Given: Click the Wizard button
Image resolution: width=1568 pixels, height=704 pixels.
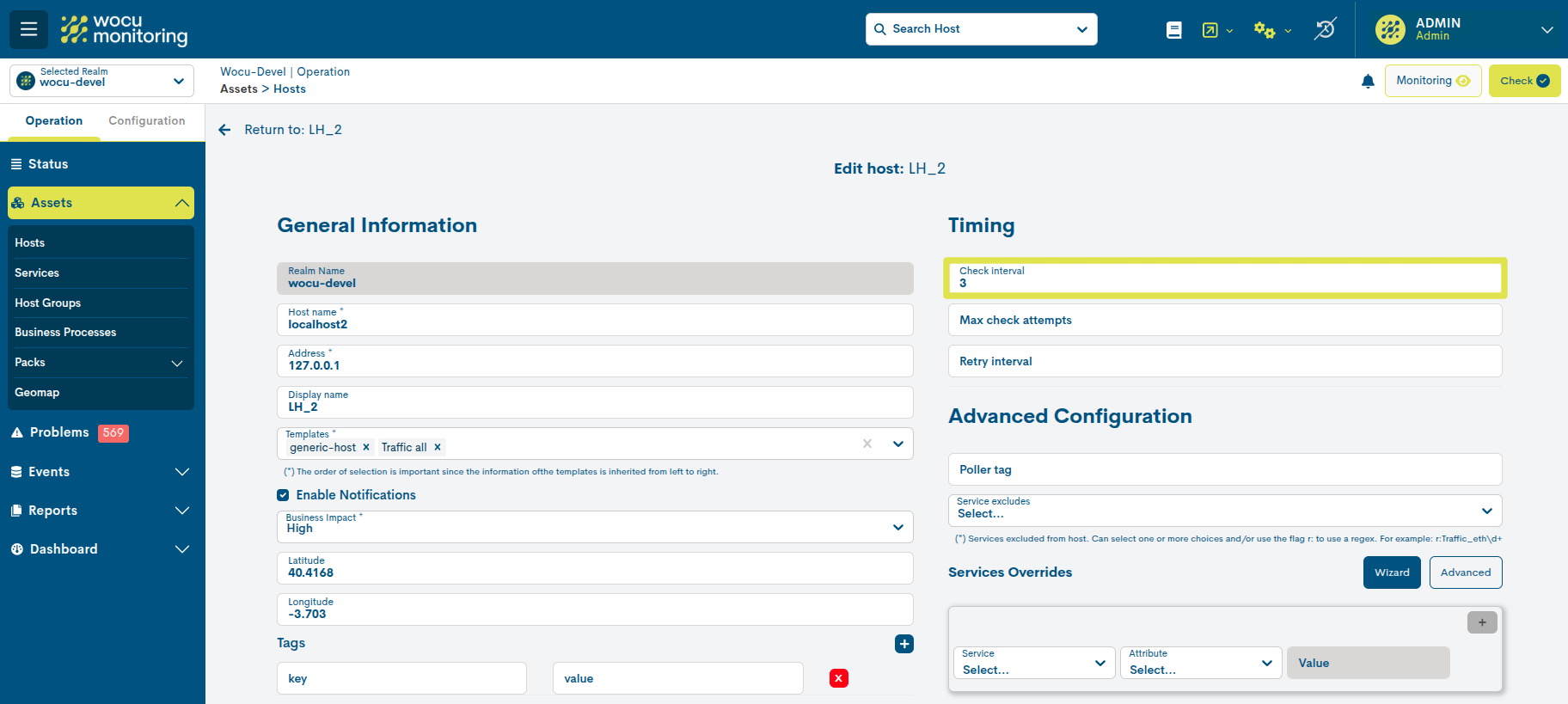Looking at the screenshot, I should [1391, 572].
